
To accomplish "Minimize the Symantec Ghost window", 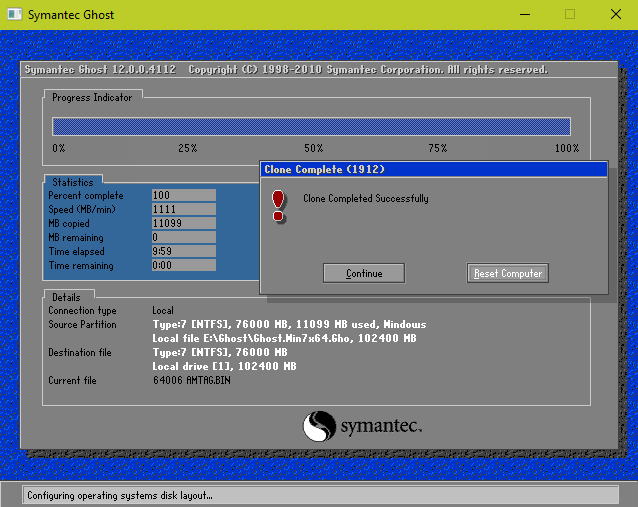I will click(x=525, y=14).
